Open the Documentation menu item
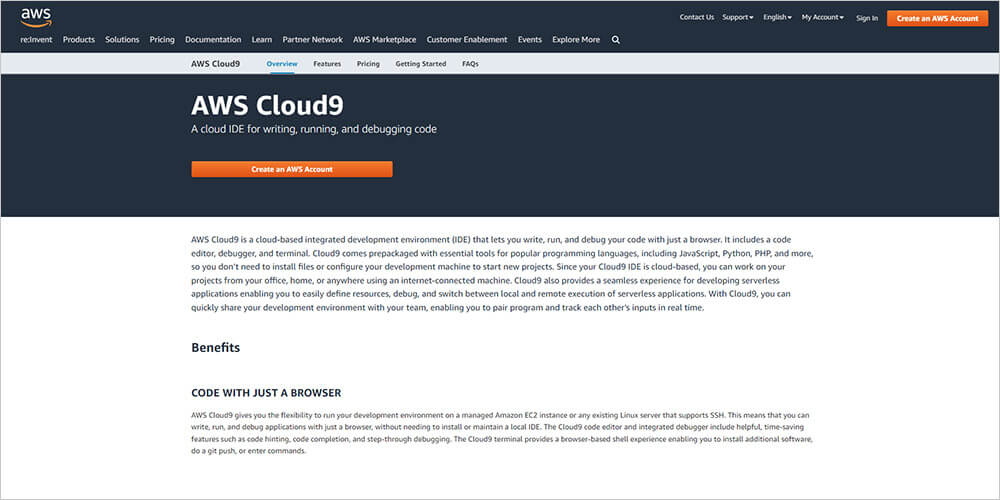This screenshot has height=500, width=1000. click(x=213, y=40)
